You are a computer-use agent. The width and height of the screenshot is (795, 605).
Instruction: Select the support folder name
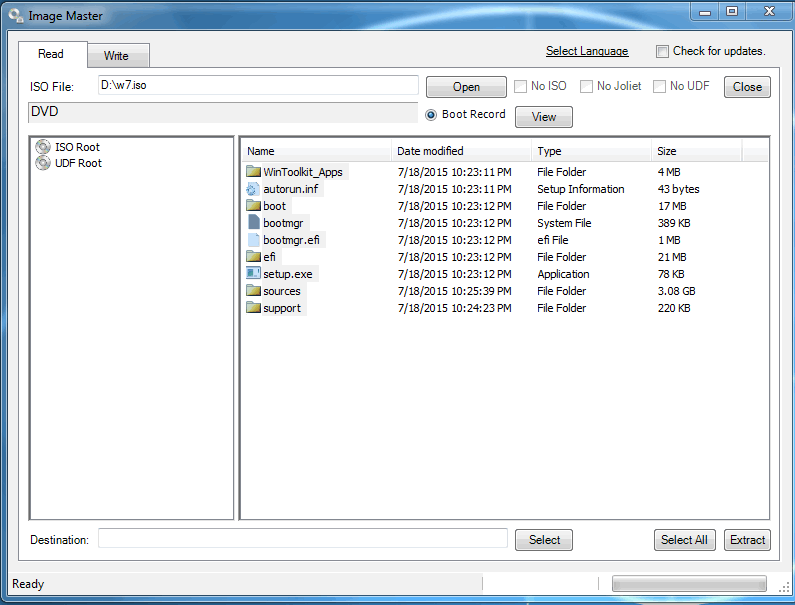[x=282, y=308]
